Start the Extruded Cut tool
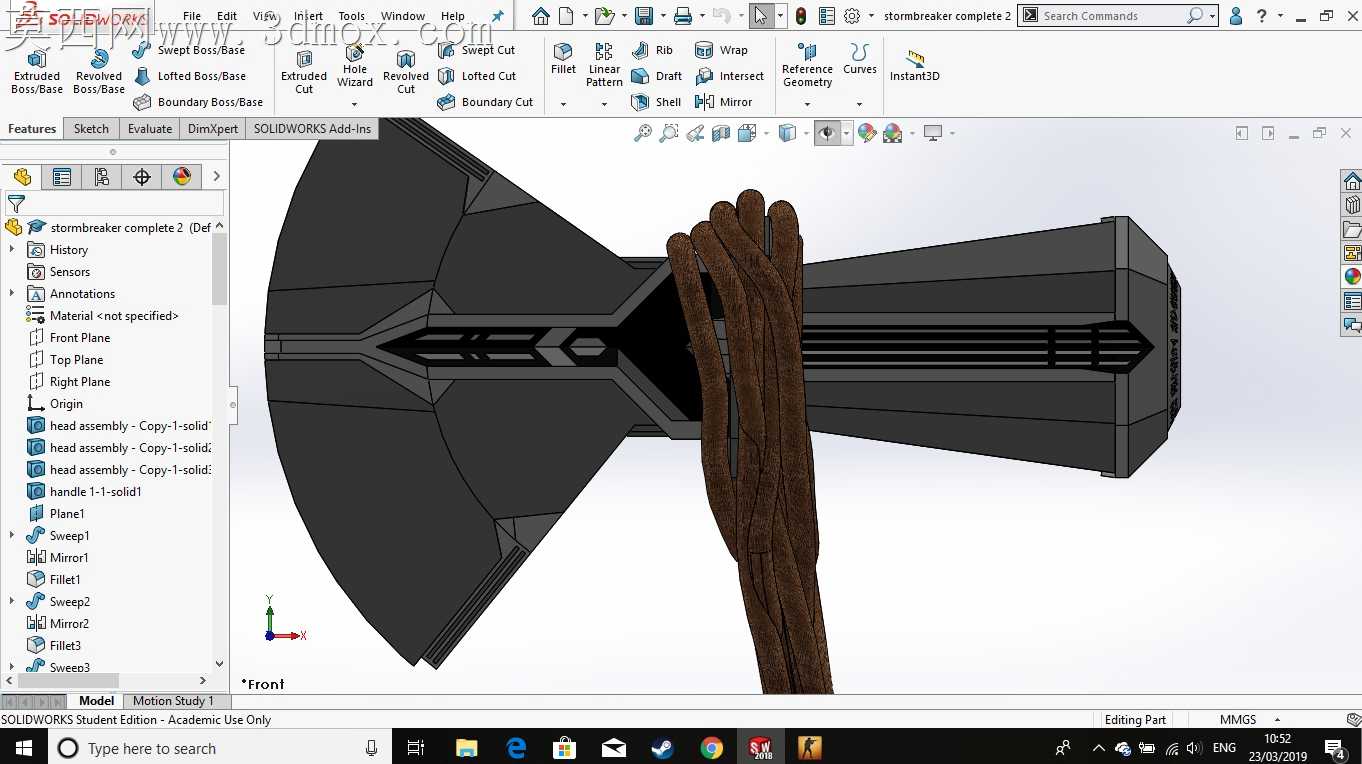This screenshot has width=1362, height=764. tap(304, 70)
